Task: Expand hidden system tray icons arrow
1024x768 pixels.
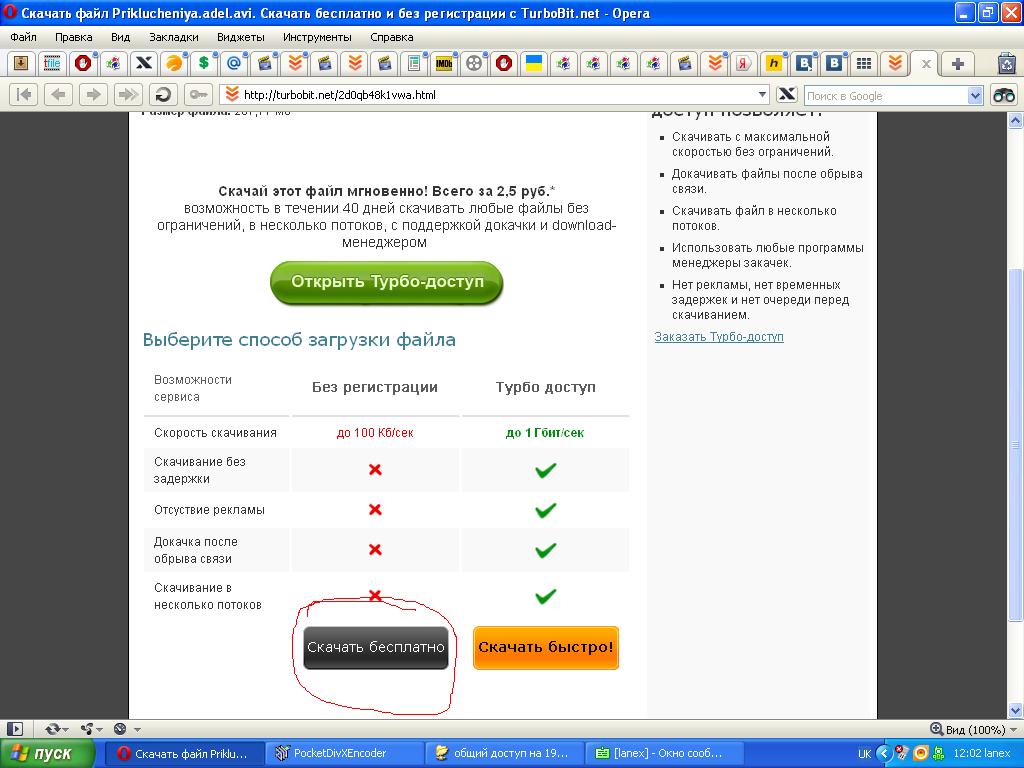Action: pos(884,754)
